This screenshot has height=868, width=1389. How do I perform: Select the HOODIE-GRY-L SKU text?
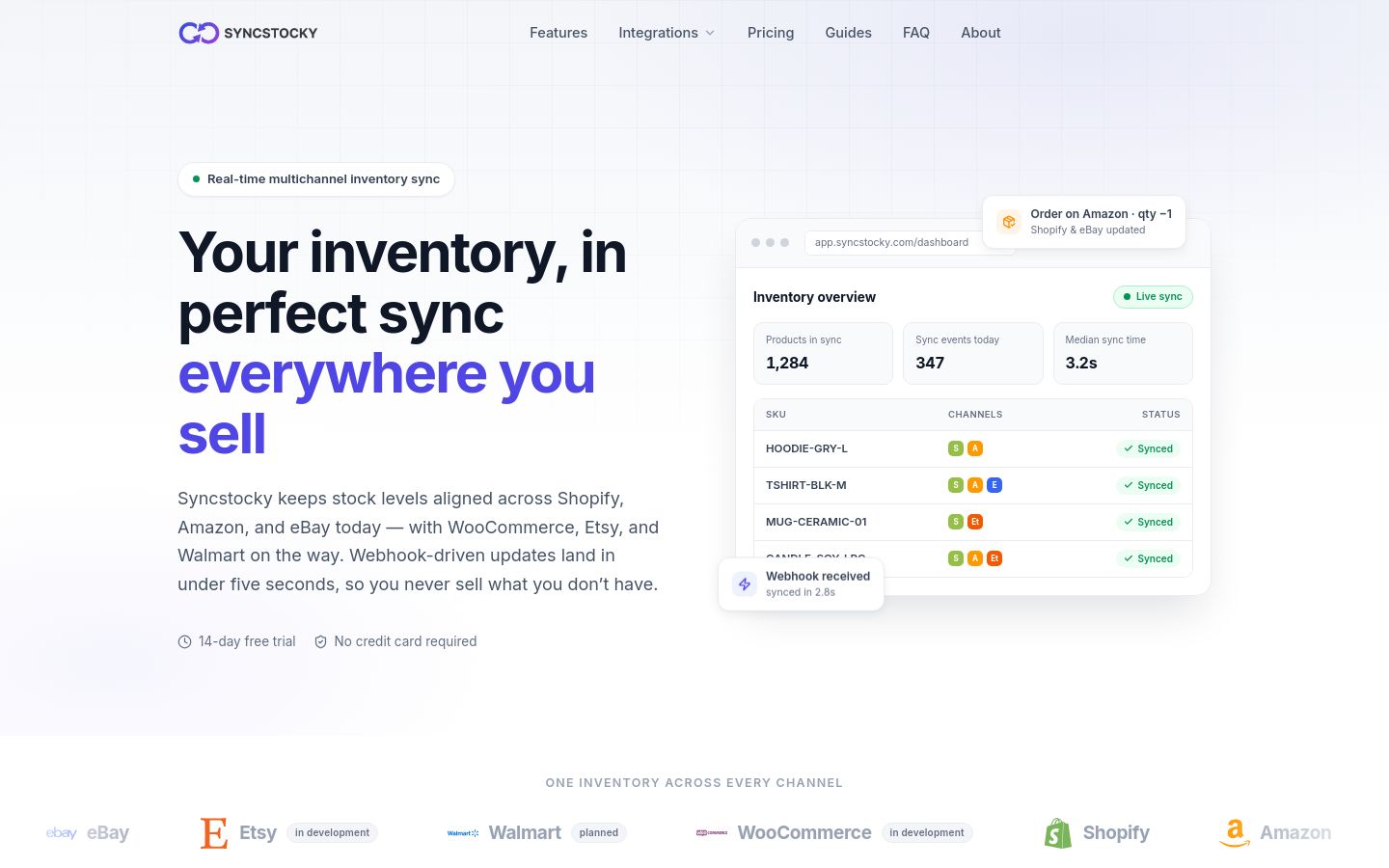[806, 448]
